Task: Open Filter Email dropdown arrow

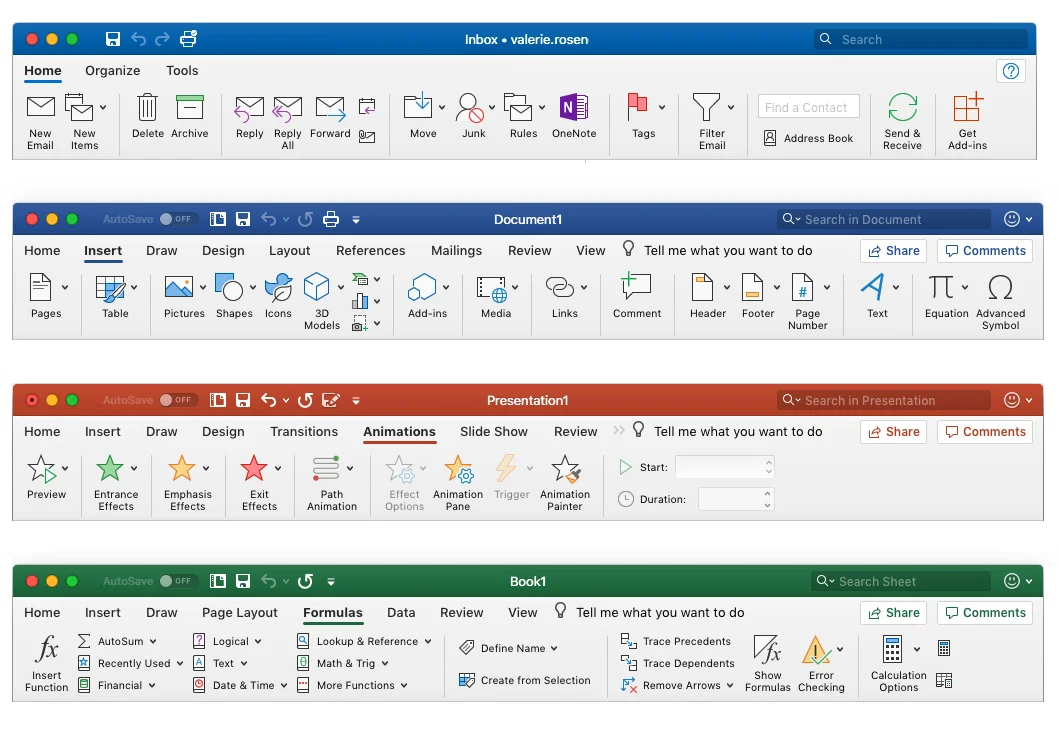Action: (731, 107)
